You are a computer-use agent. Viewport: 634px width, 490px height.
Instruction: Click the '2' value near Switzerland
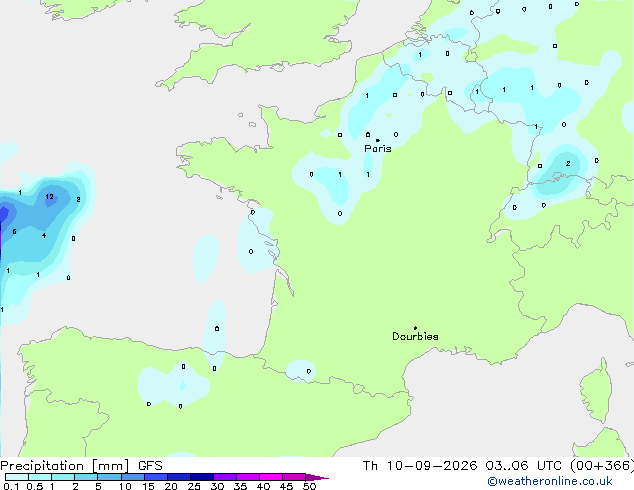tap(568, 163)
